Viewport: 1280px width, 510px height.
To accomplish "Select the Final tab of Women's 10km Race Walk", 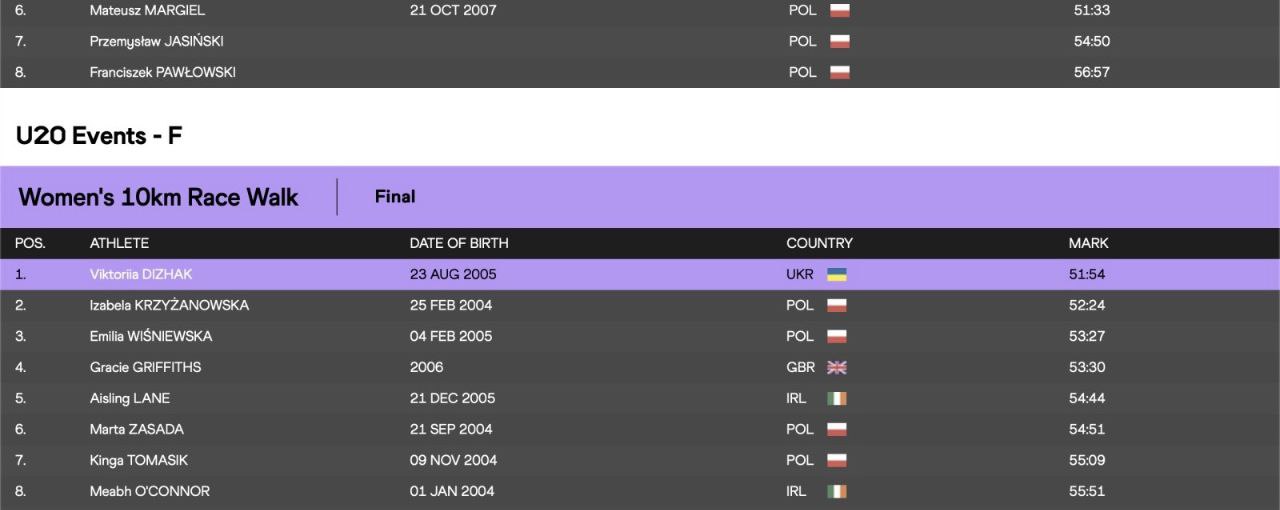I will pyautogui.click(x=395, y=197).
